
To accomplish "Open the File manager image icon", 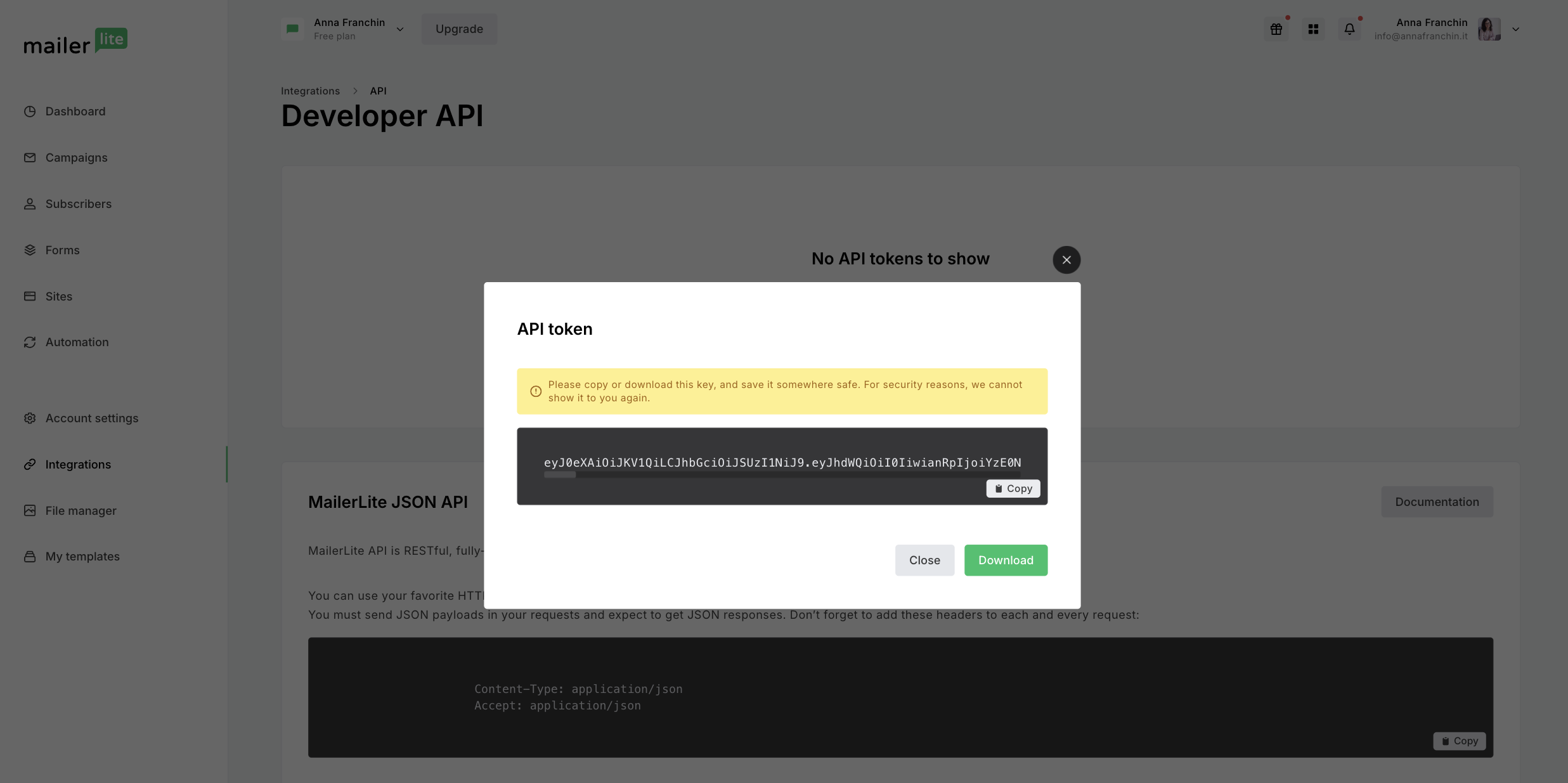I will point(30,511).
